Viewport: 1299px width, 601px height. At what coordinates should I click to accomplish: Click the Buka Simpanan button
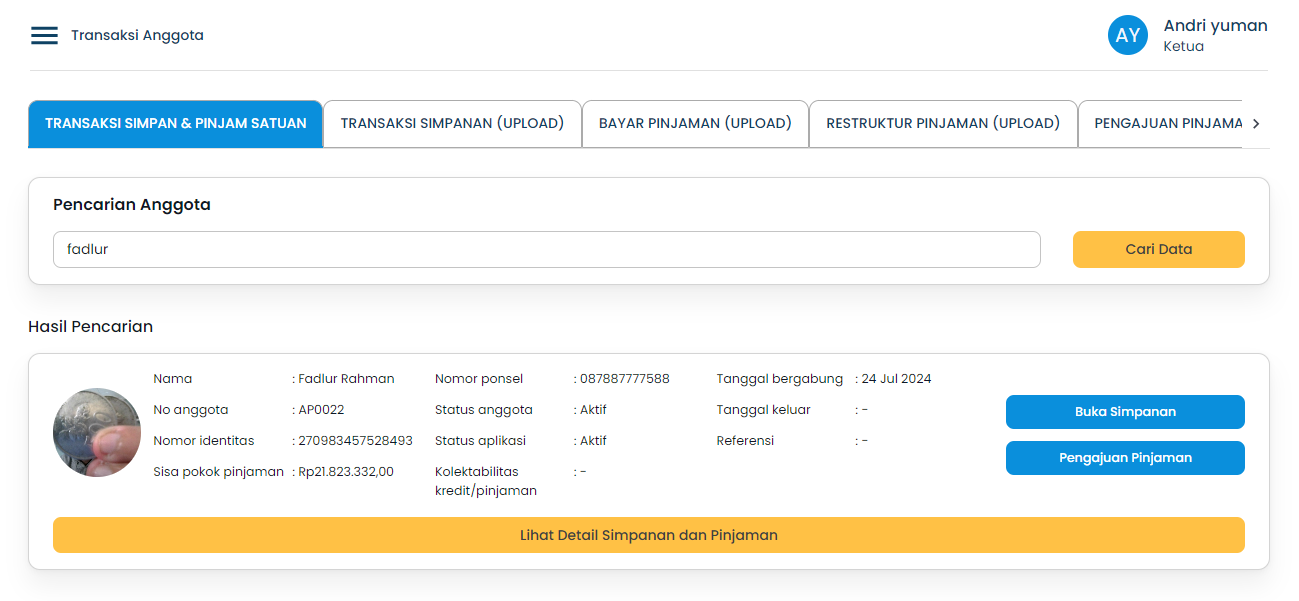pyautogui.click(x=1125, y=411)
